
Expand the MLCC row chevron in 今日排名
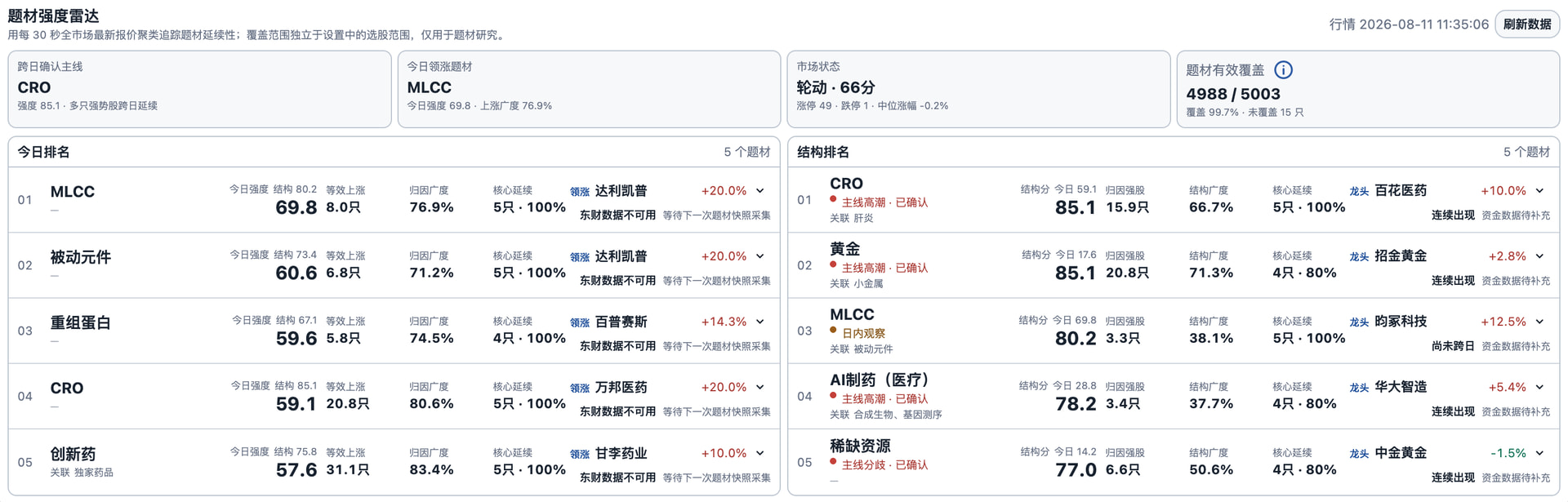(760, 191)
